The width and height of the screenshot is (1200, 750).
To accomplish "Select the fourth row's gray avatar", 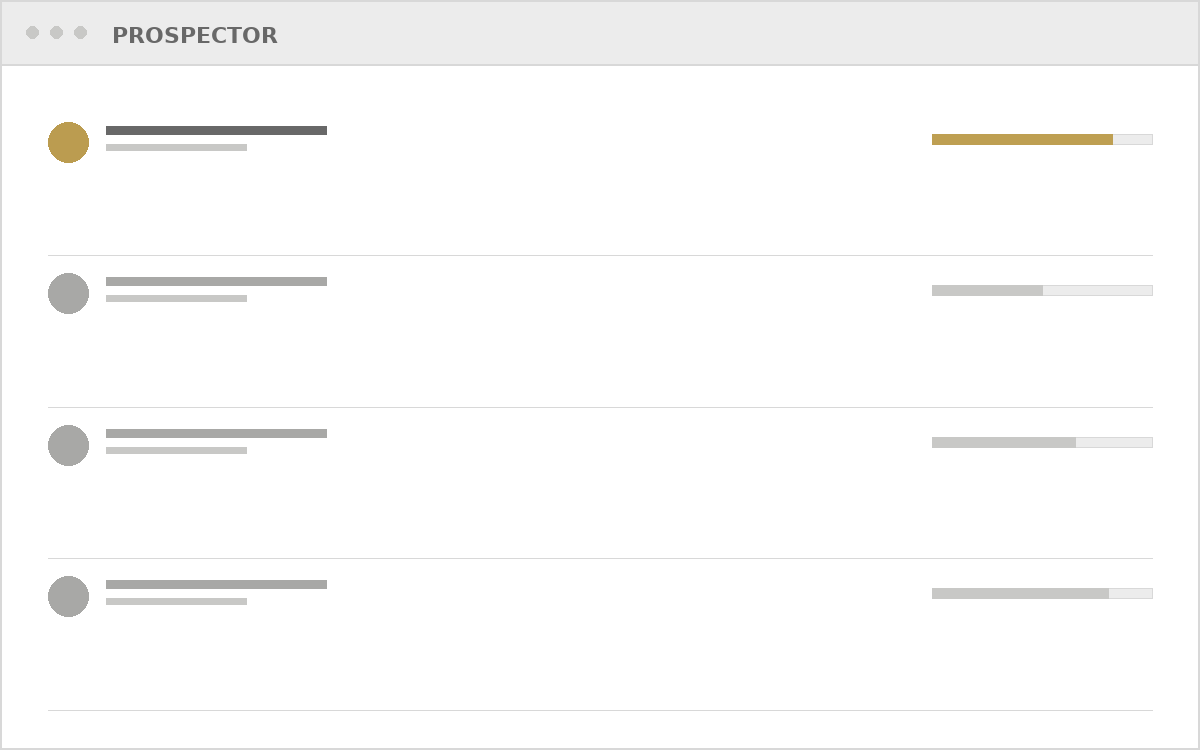I will pos(68,596).
